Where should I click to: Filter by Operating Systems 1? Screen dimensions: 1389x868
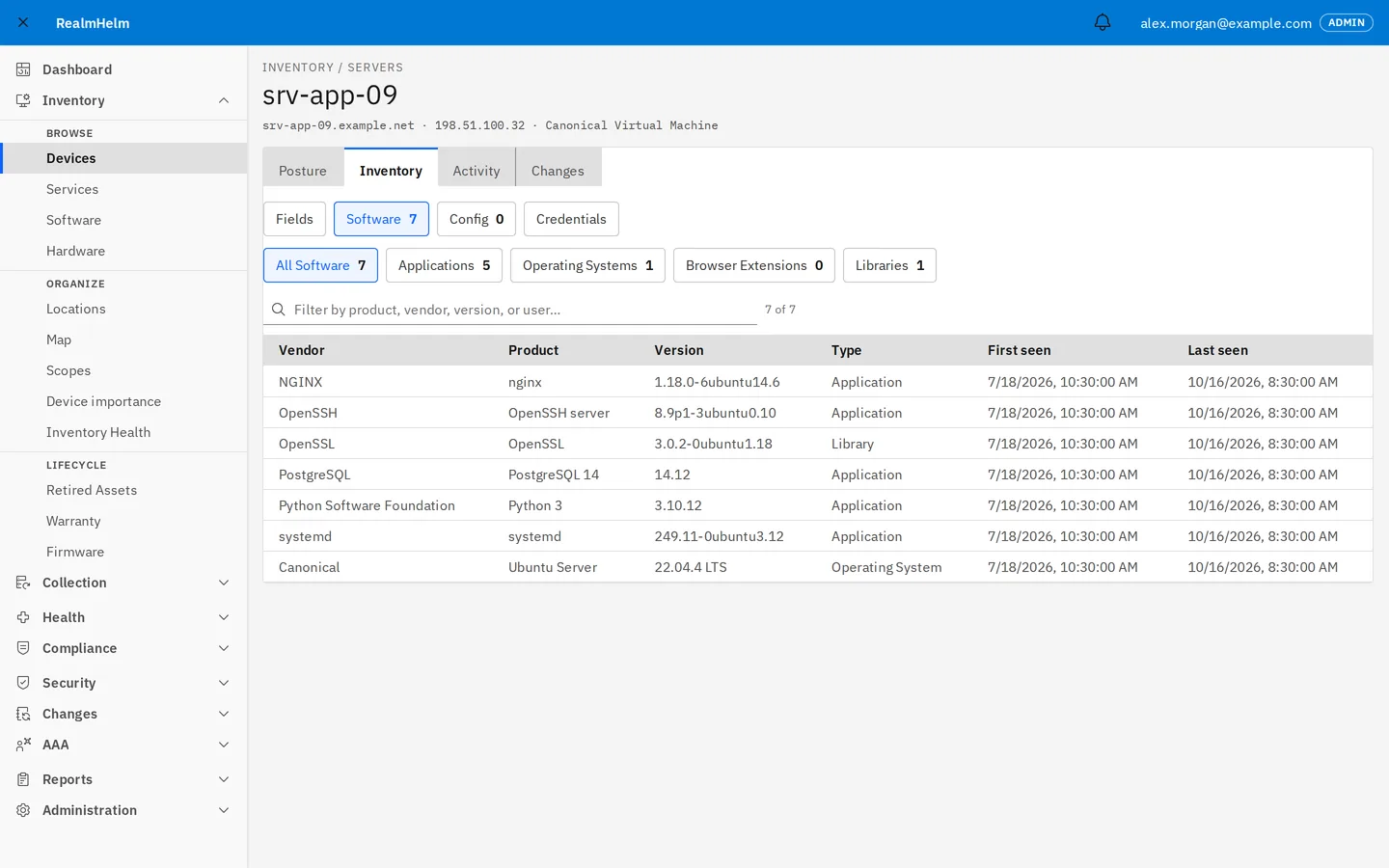click(x=587, y=265)
